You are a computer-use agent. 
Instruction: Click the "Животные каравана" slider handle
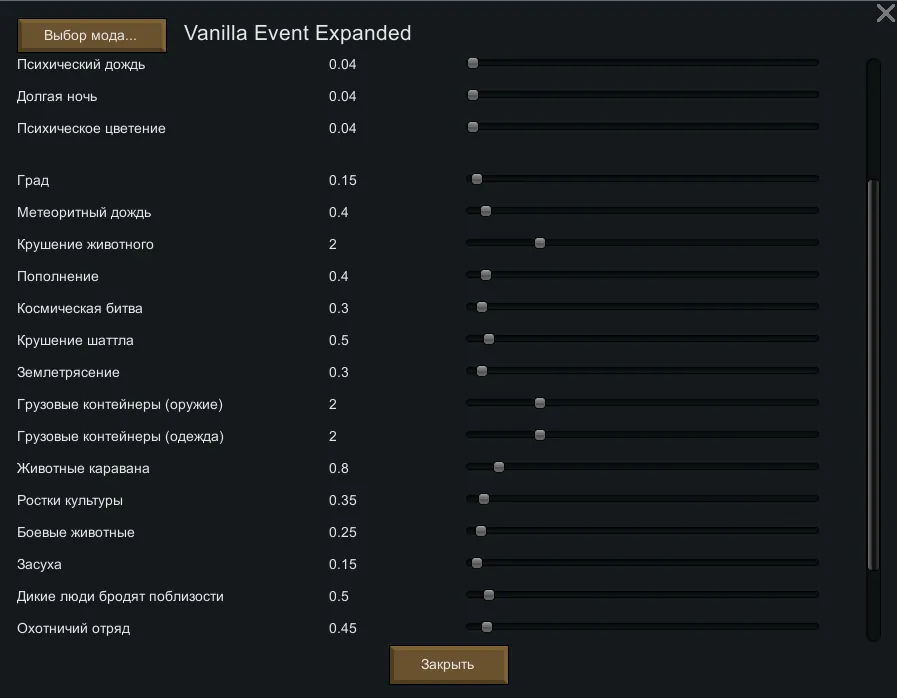[x=499, y=467]
